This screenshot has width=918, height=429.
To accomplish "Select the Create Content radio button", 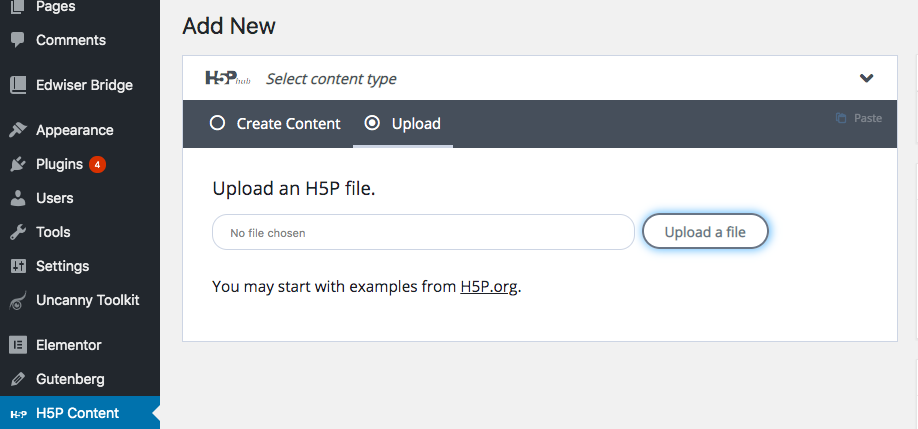I will click(x=217, y=123).
